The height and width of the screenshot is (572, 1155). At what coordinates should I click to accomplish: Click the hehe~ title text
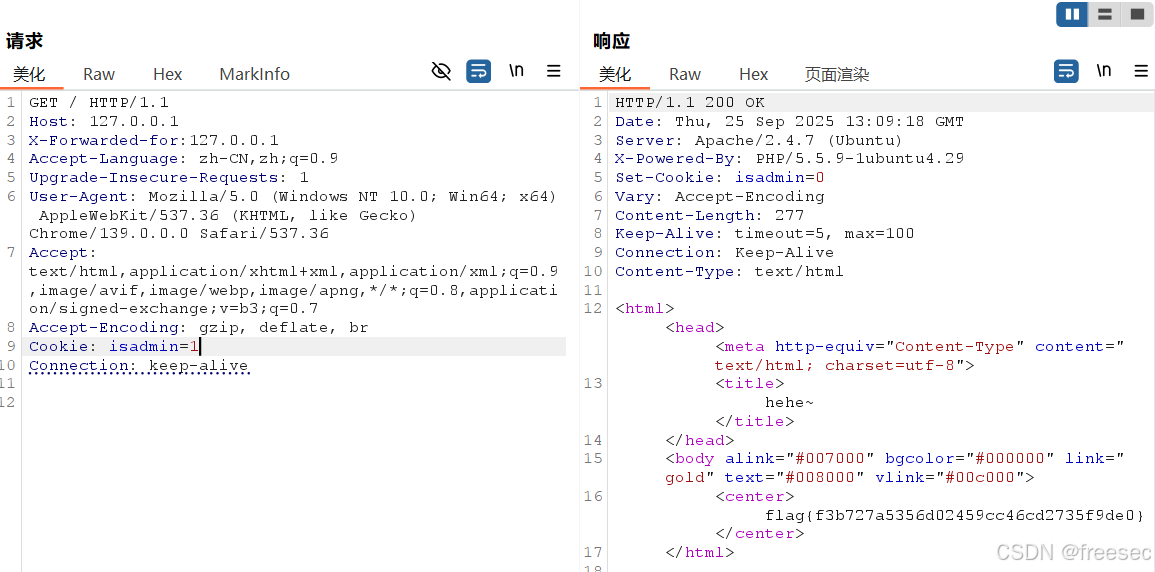pyautogui.click(x=790, y=403)
